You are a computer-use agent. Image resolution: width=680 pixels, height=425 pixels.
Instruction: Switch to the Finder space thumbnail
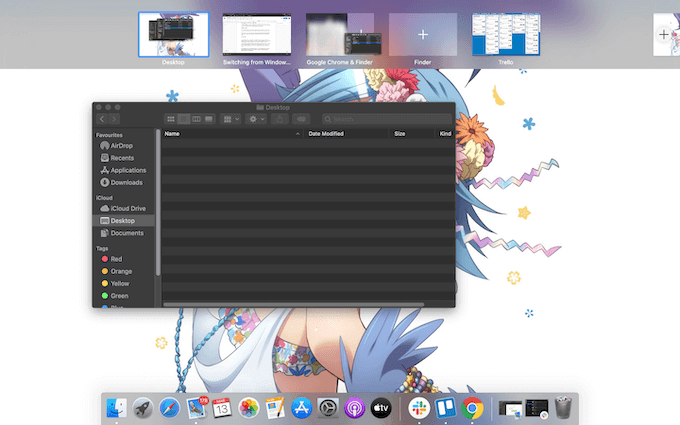click(423, 35)
